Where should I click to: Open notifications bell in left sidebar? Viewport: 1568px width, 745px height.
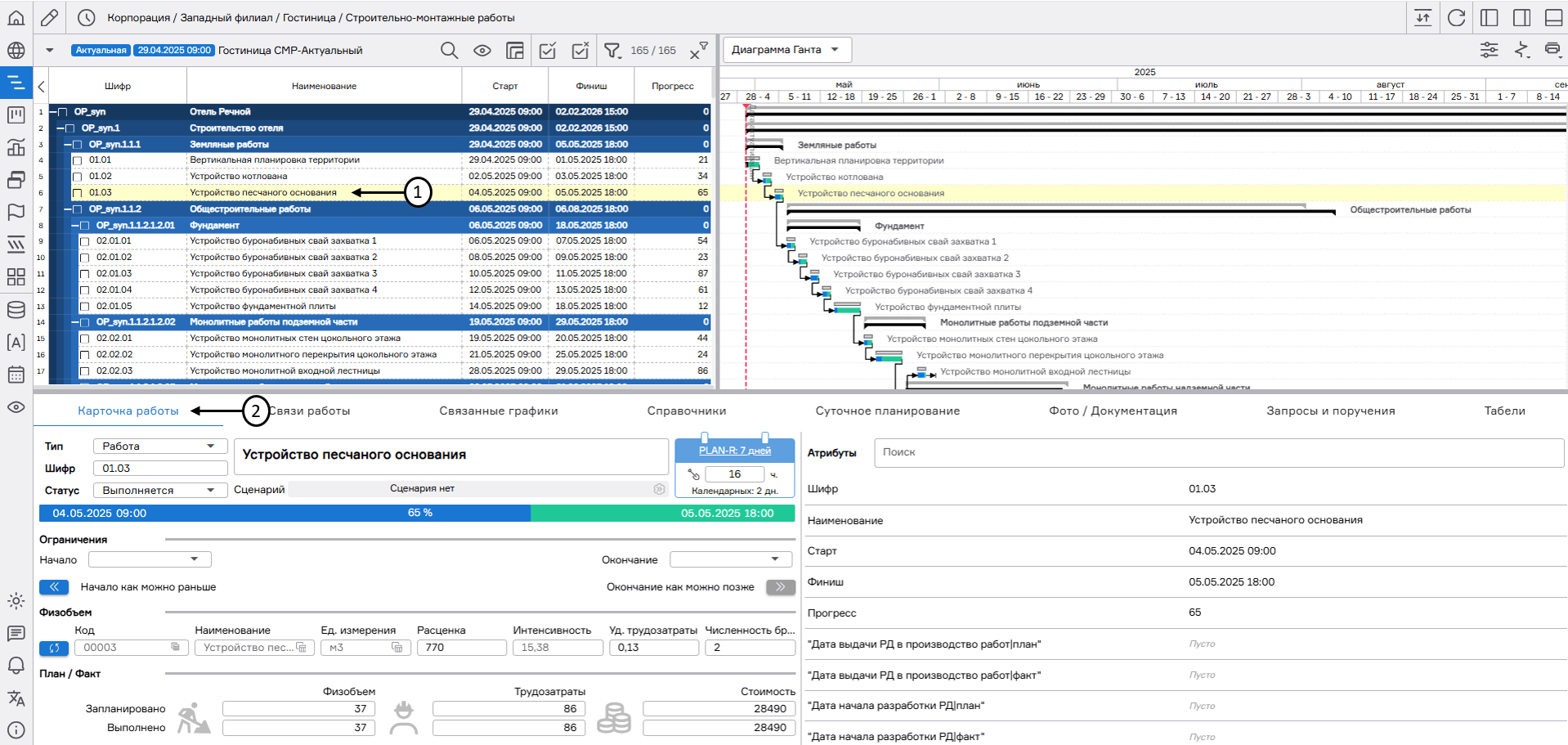point(16,666)
